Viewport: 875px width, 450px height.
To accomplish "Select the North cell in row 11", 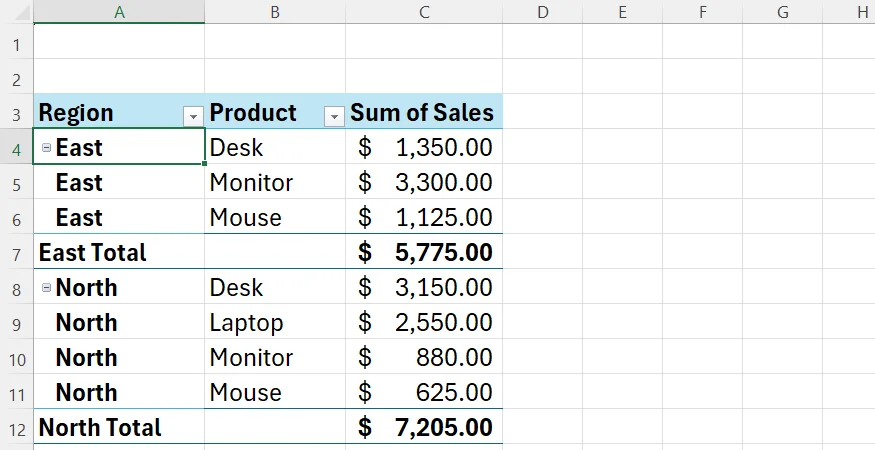I will [119, 392].
